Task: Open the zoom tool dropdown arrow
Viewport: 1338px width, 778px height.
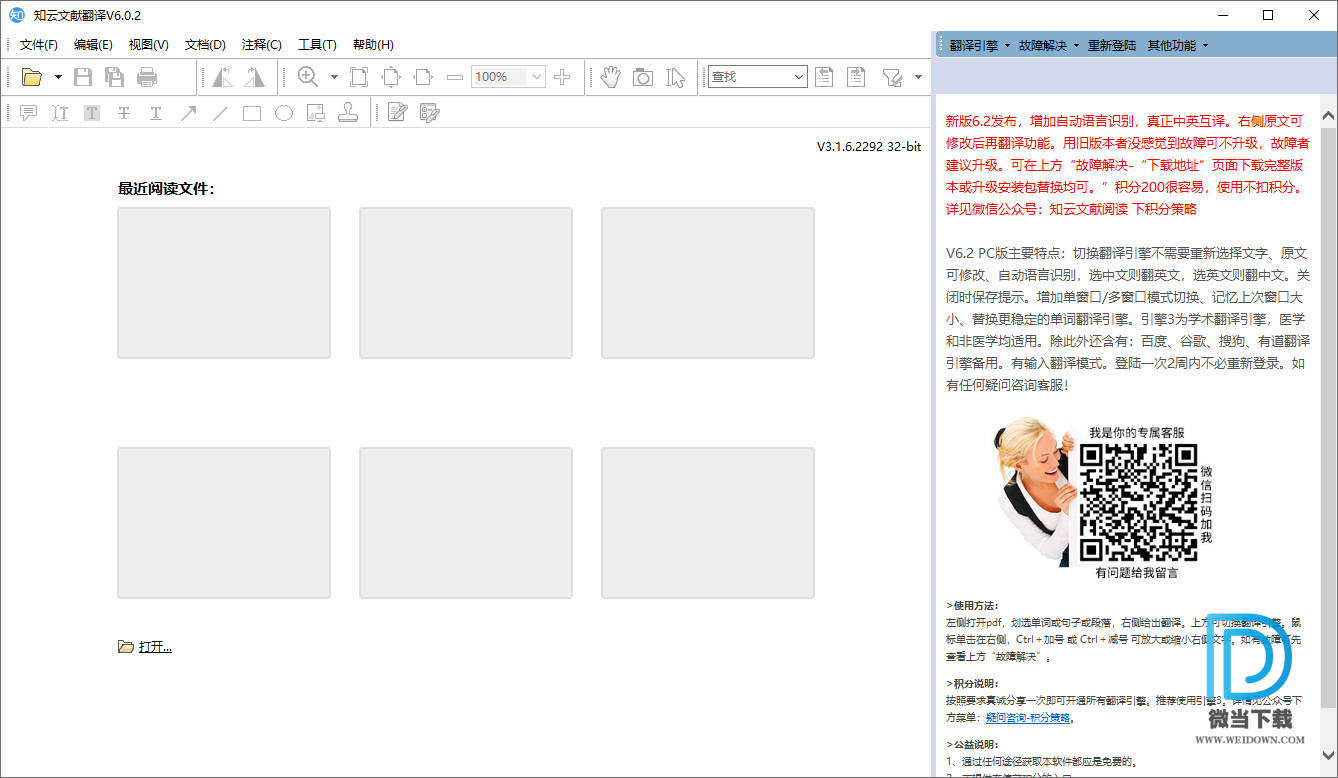Action: 334,77
